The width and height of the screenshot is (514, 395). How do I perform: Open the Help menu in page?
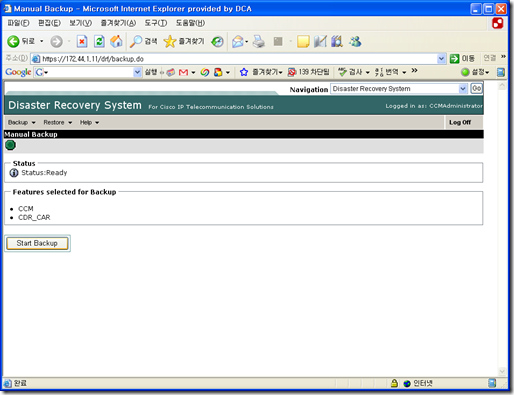[x=89, y=123]
